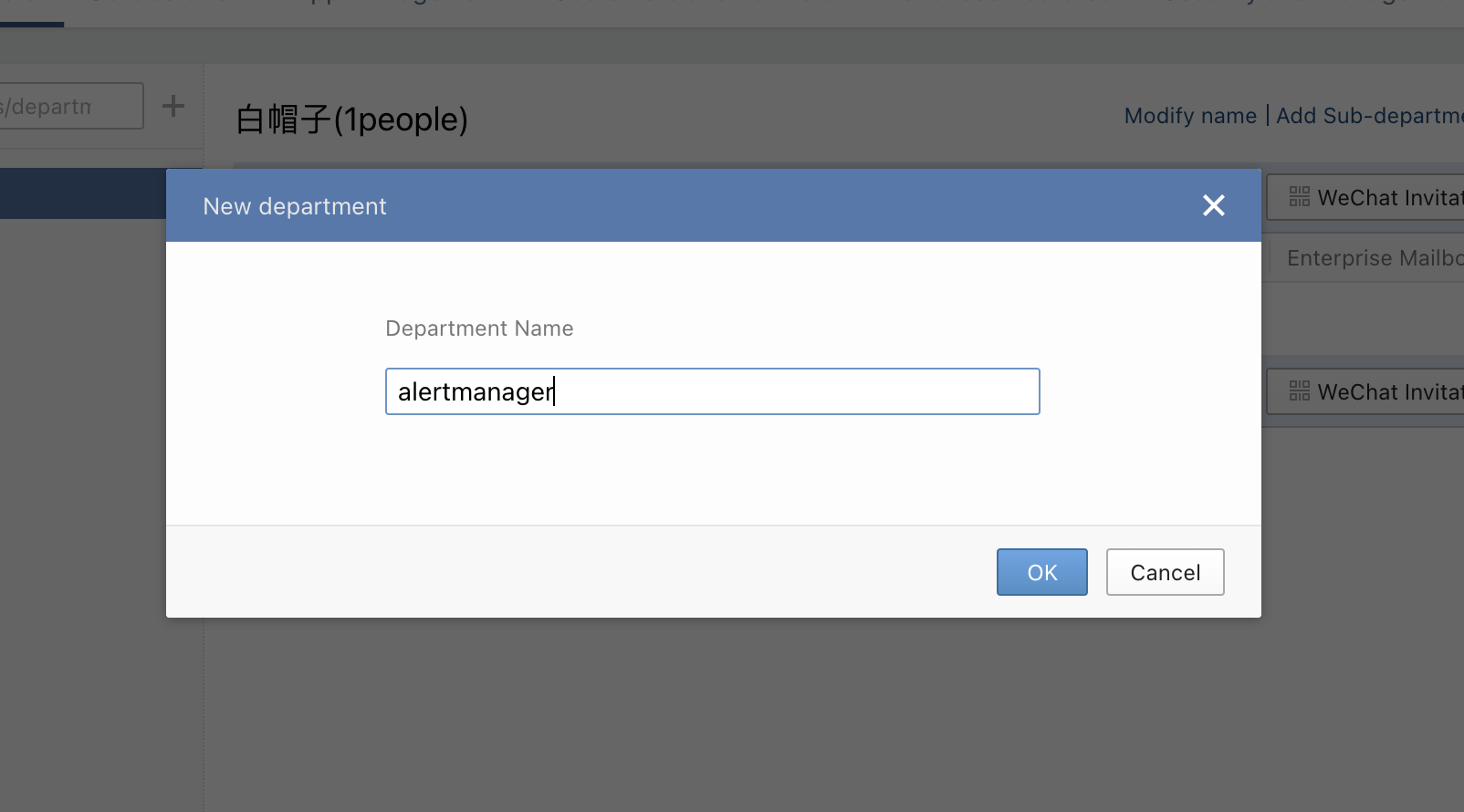Cancel the New department dialog
Image resolution: width=1464 pixels, height=812 pixels.
click(x=1165, y=572)
